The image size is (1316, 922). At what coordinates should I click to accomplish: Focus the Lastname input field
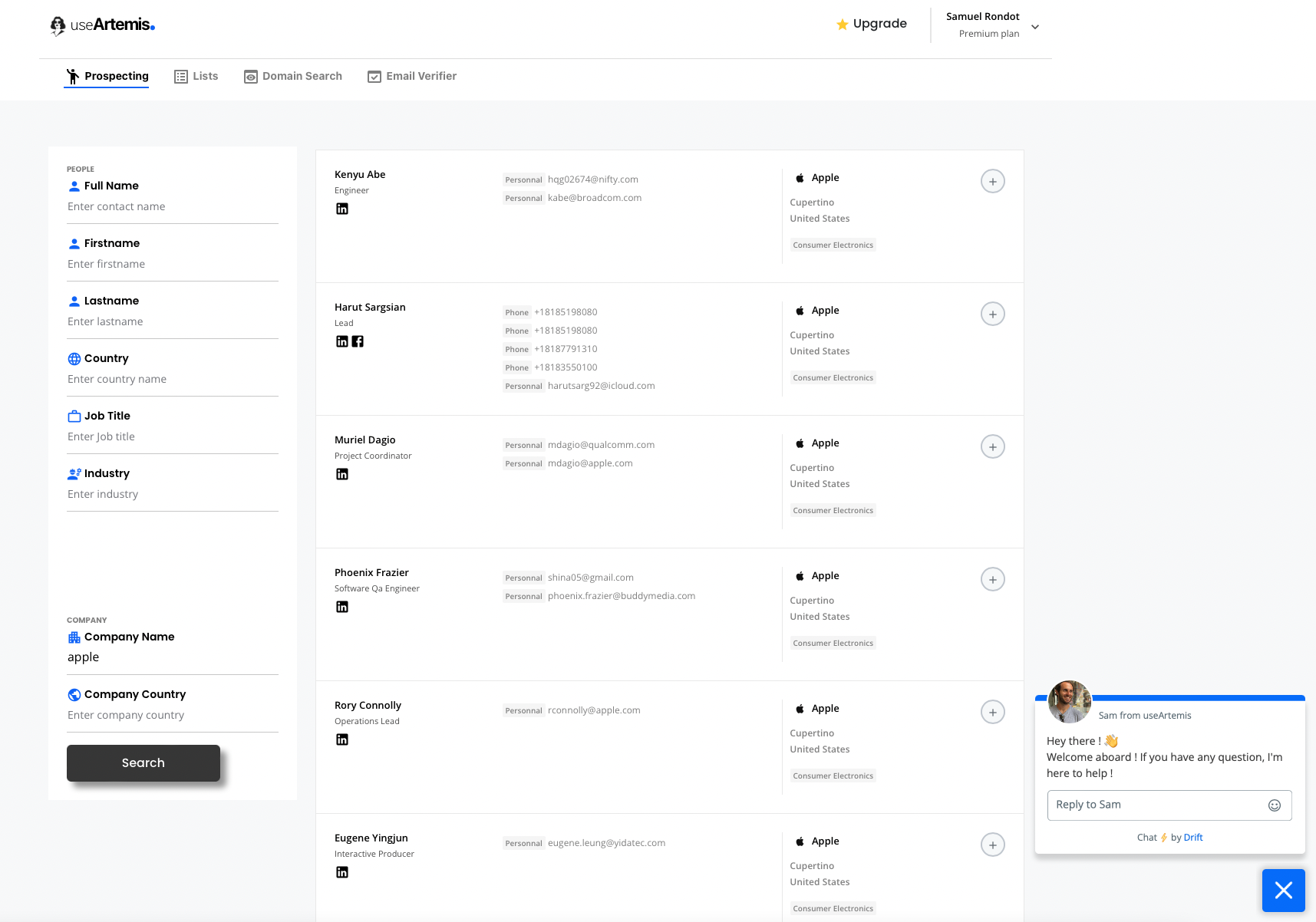(x=173, y=321)
